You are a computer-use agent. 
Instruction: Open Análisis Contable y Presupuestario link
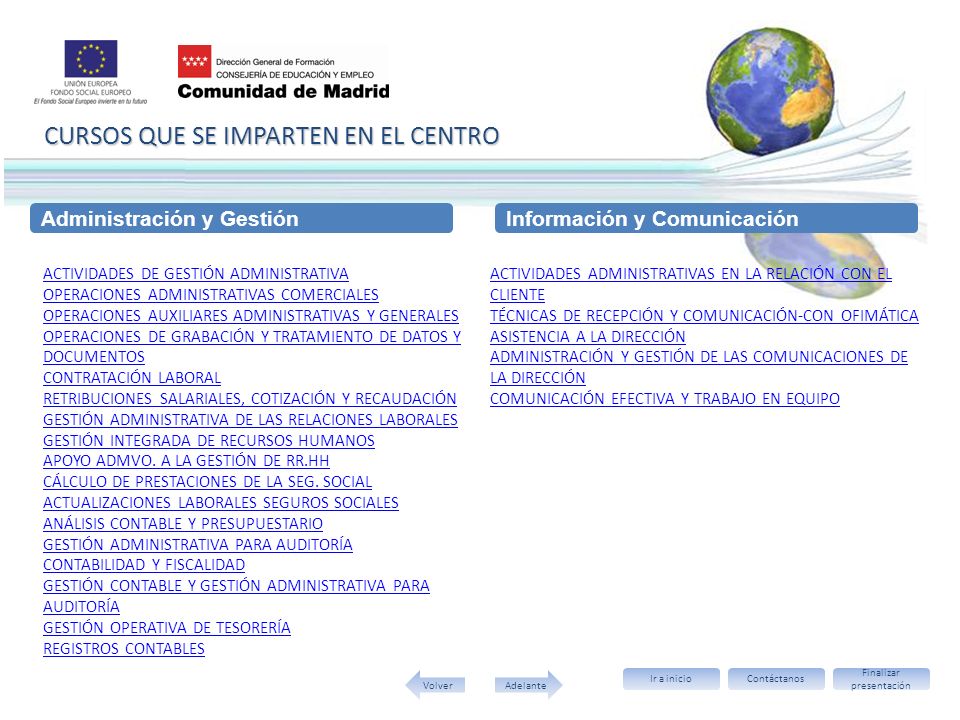(x=183, y=523)
